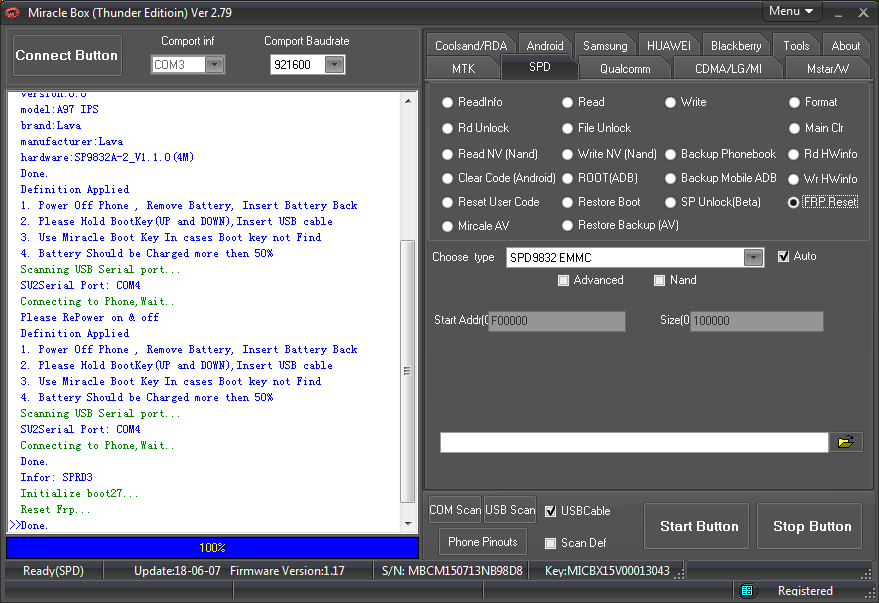Image resolution: width=879 pixels, height=603 pixels.
Task: Switch to the Qualcomm tab
Action: click(x=625, y=68)
